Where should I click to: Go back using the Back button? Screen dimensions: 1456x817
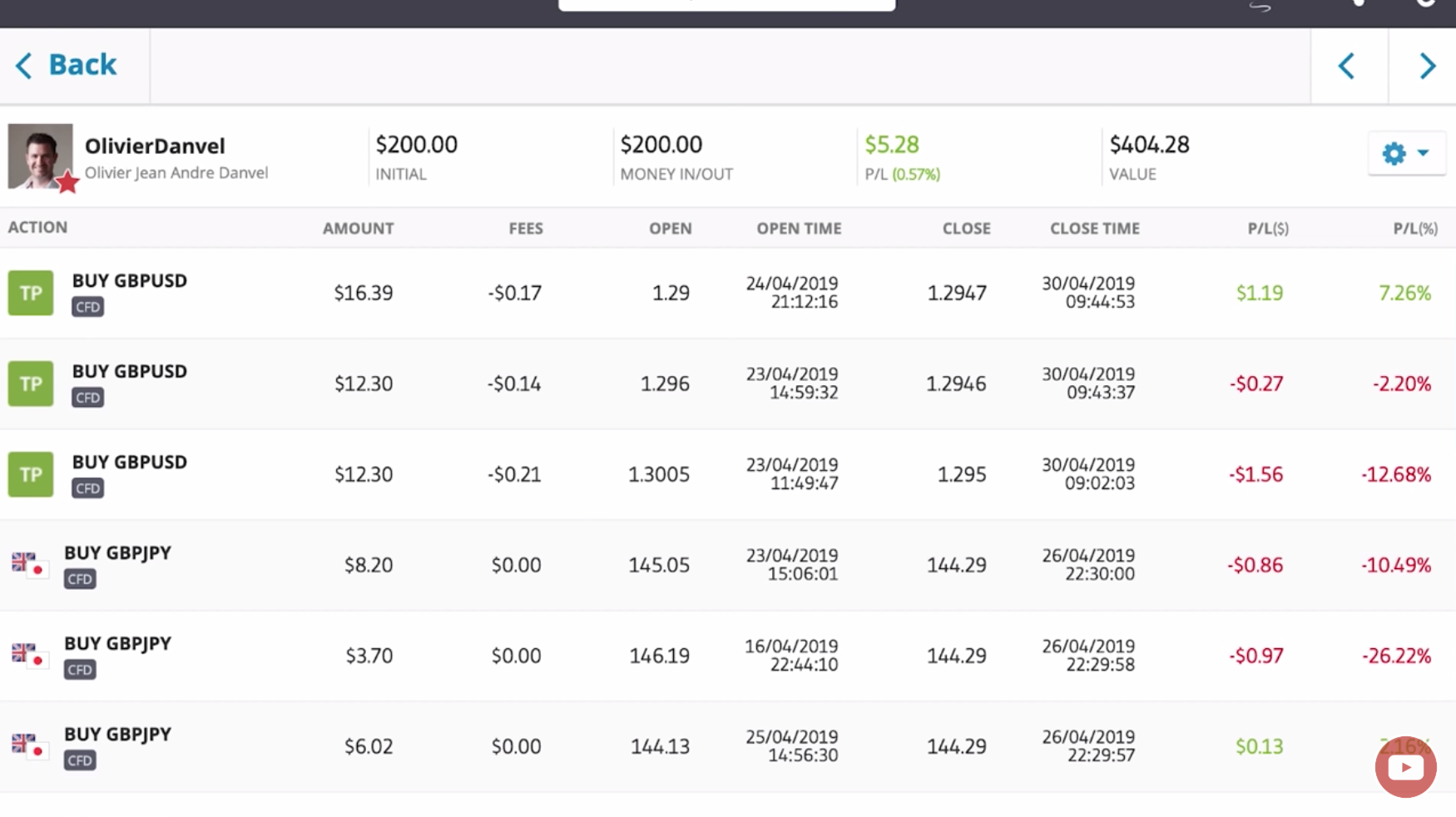(73, 65)
